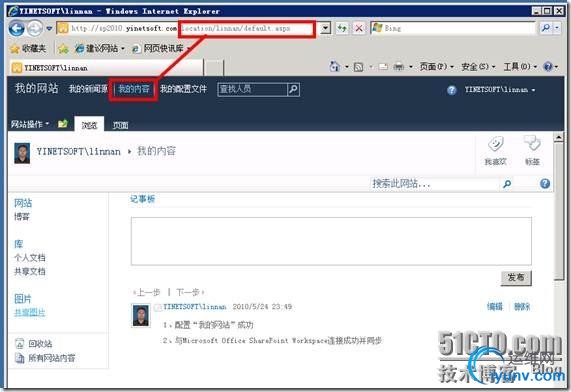
Task: Open 共享图片 shared pictures link
Action: 30,313
